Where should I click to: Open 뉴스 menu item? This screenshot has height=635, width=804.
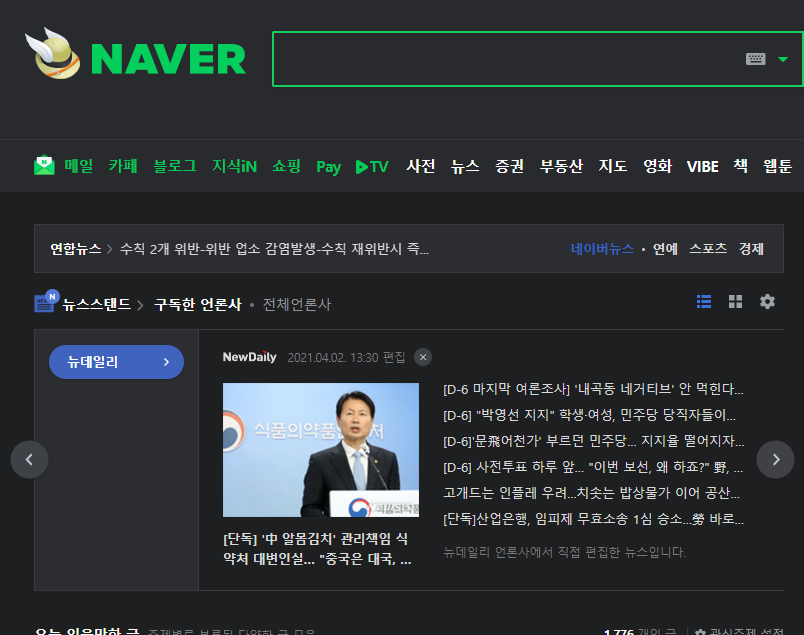465,166
